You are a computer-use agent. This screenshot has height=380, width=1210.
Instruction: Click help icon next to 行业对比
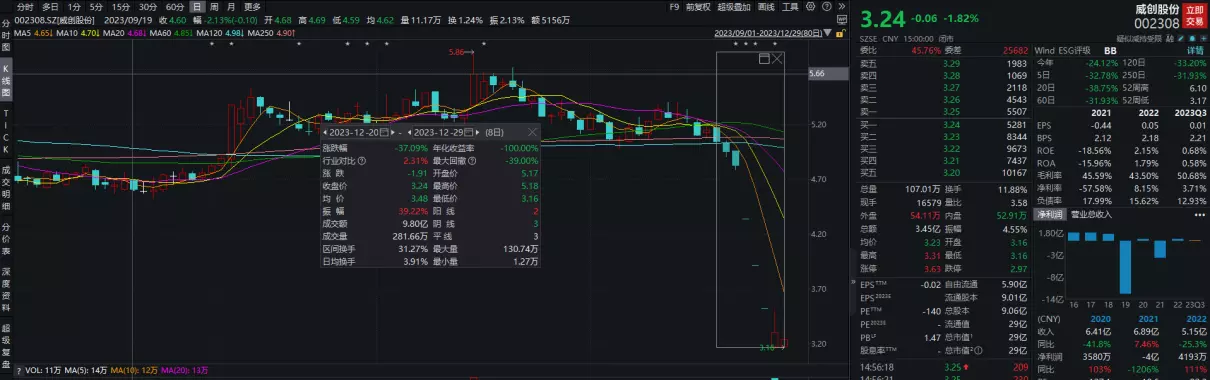(x=362, y=161)
